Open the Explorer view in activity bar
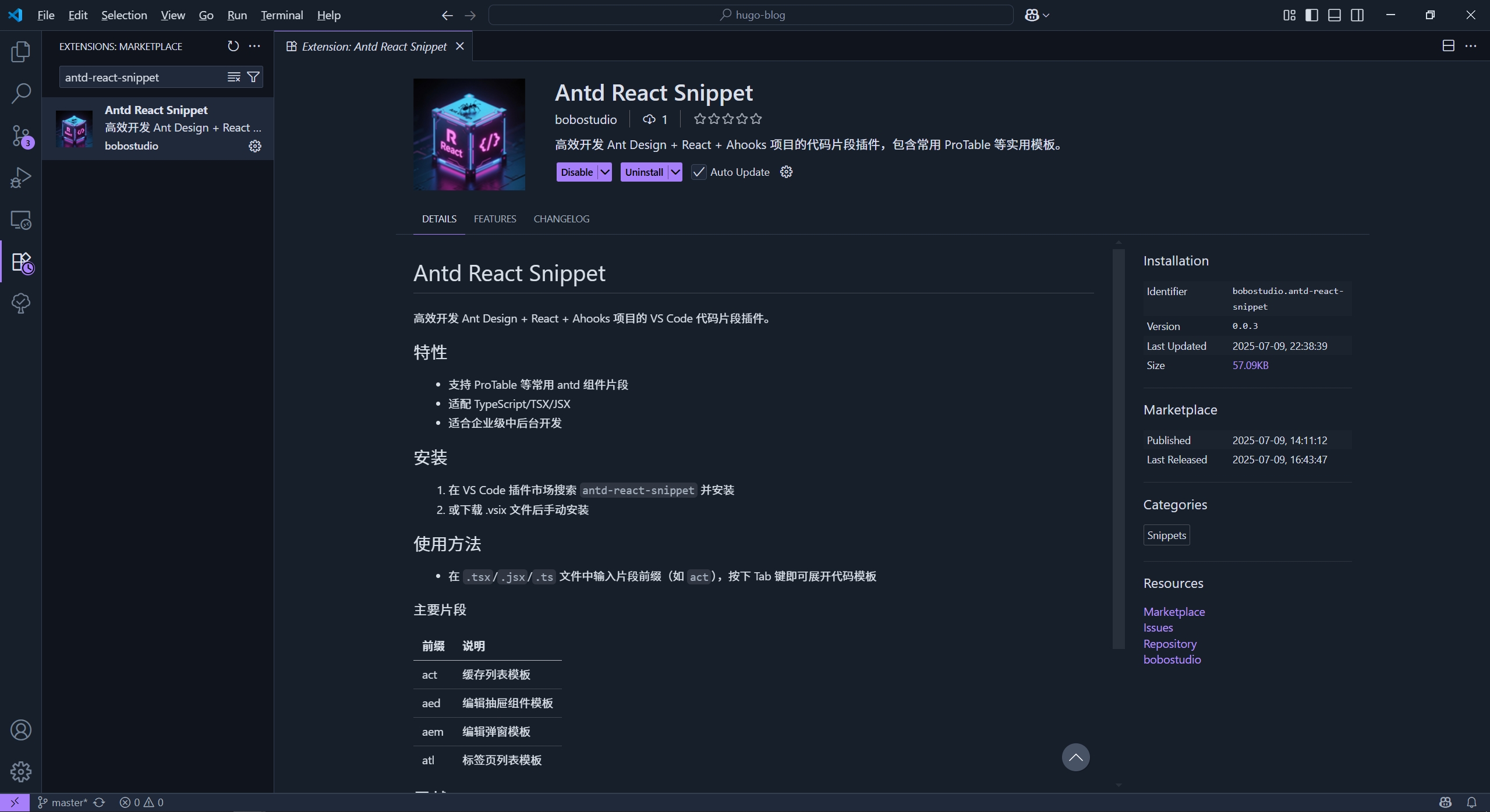The height and width of the screenshot is (812, 1490). click(21, 52)
